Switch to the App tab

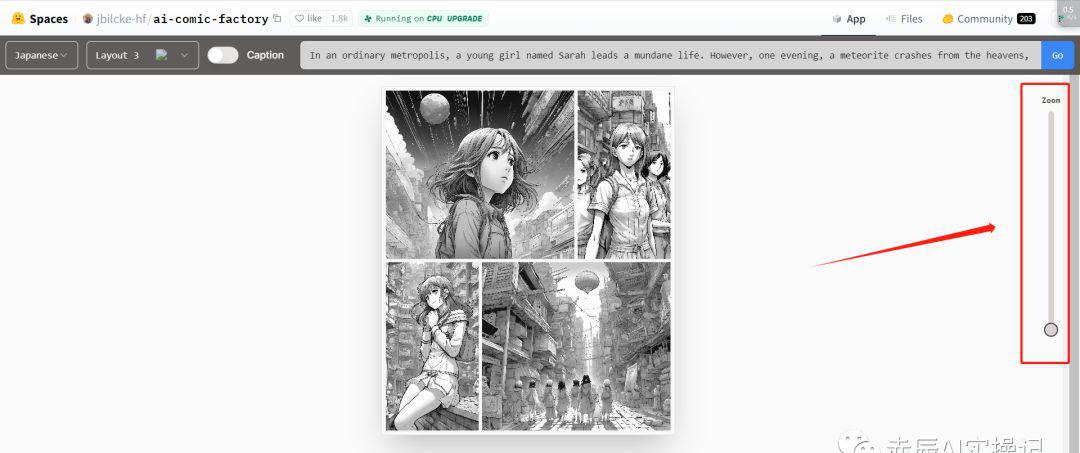(x=848, y=18)
